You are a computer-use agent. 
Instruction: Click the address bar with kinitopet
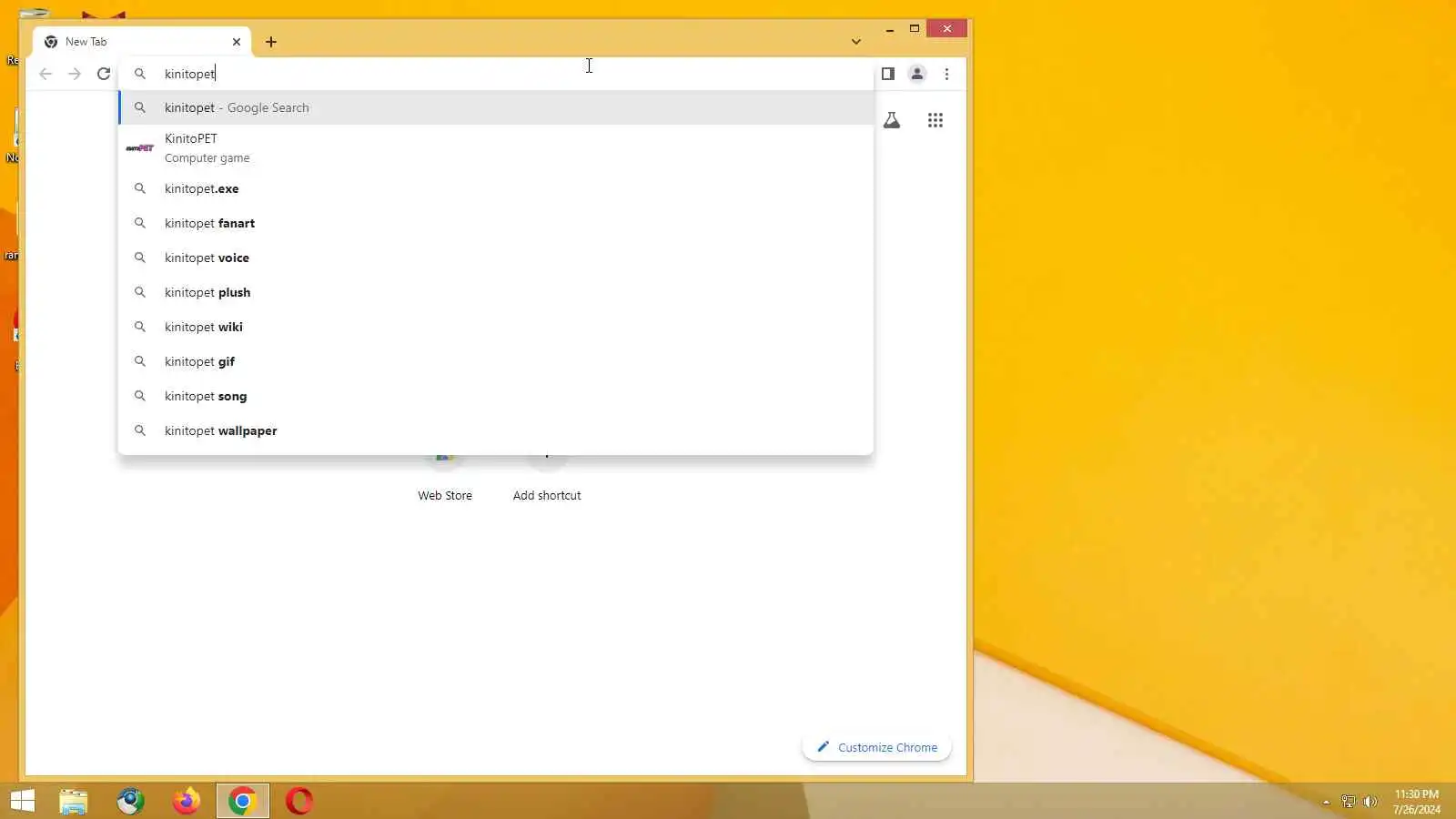point(496,74)
